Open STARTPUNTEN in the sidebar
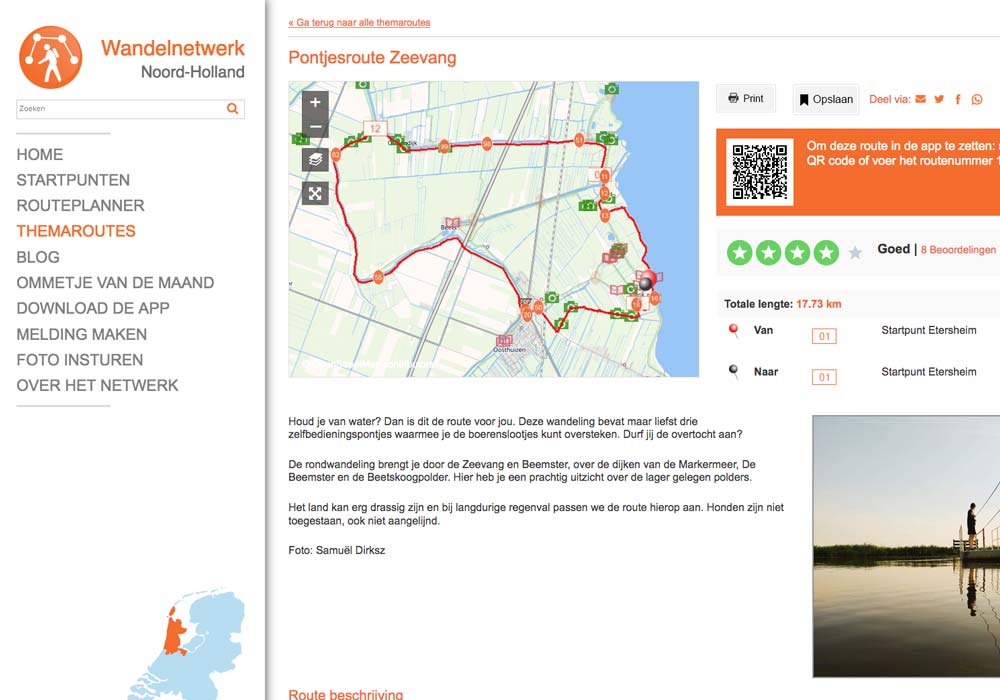 coord(73,180)
